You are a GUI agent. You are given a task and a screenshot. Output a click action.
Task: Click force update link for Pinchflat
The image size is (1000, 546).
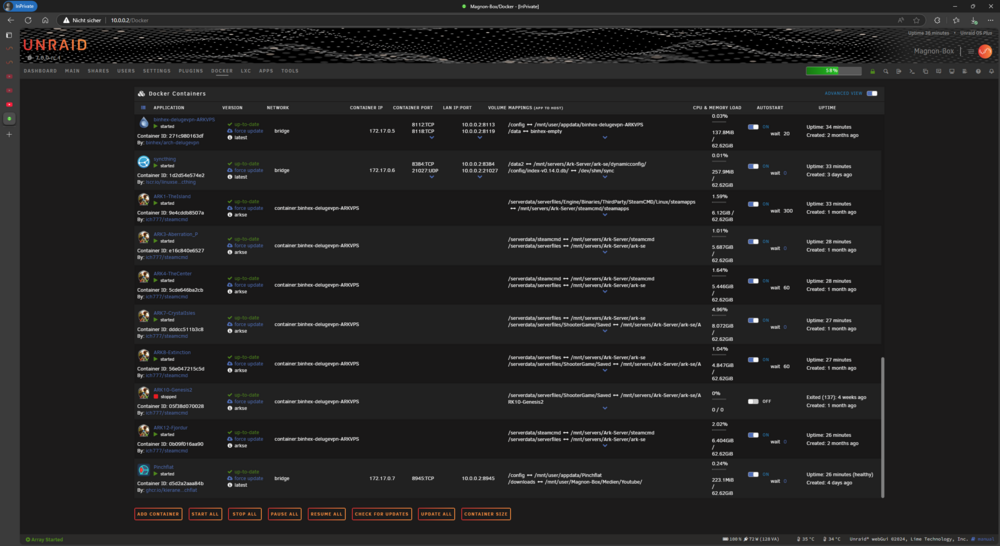pyautogui.click(x=248, y=478)
